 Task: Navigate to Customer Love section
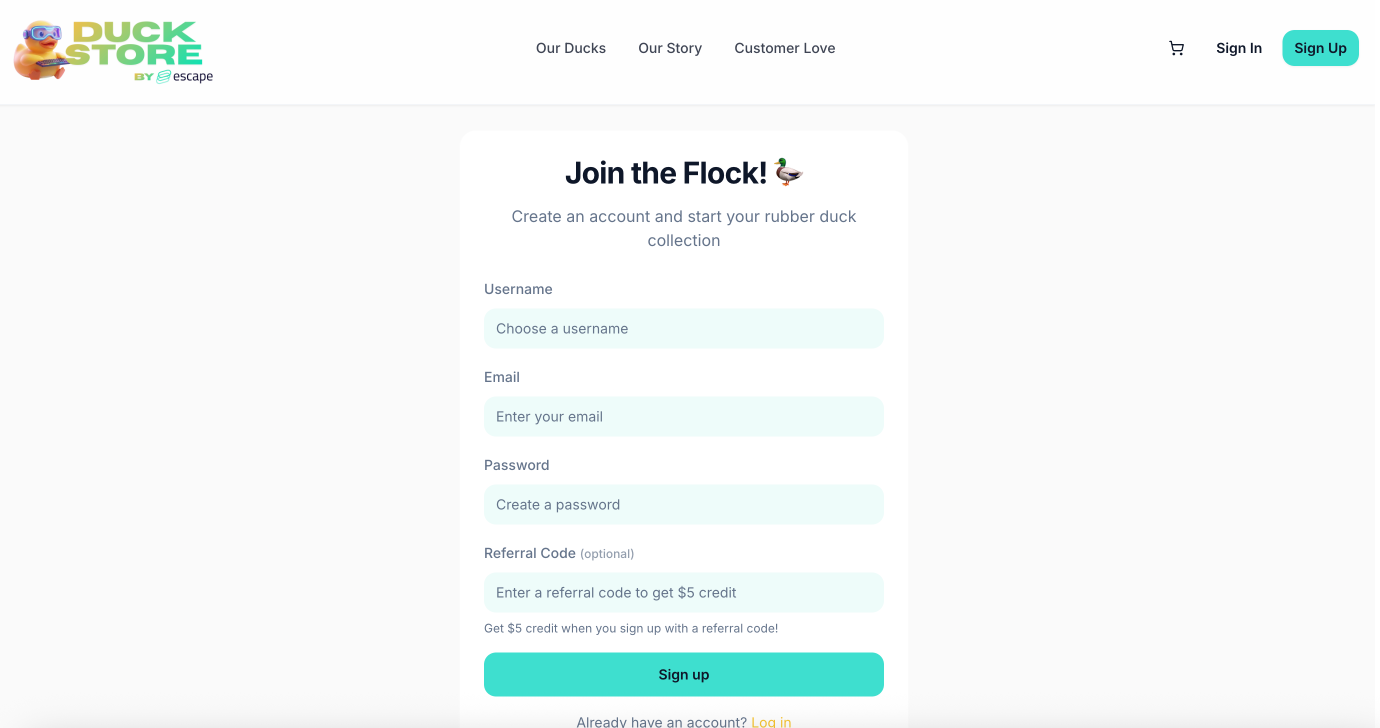pos(784,48)
